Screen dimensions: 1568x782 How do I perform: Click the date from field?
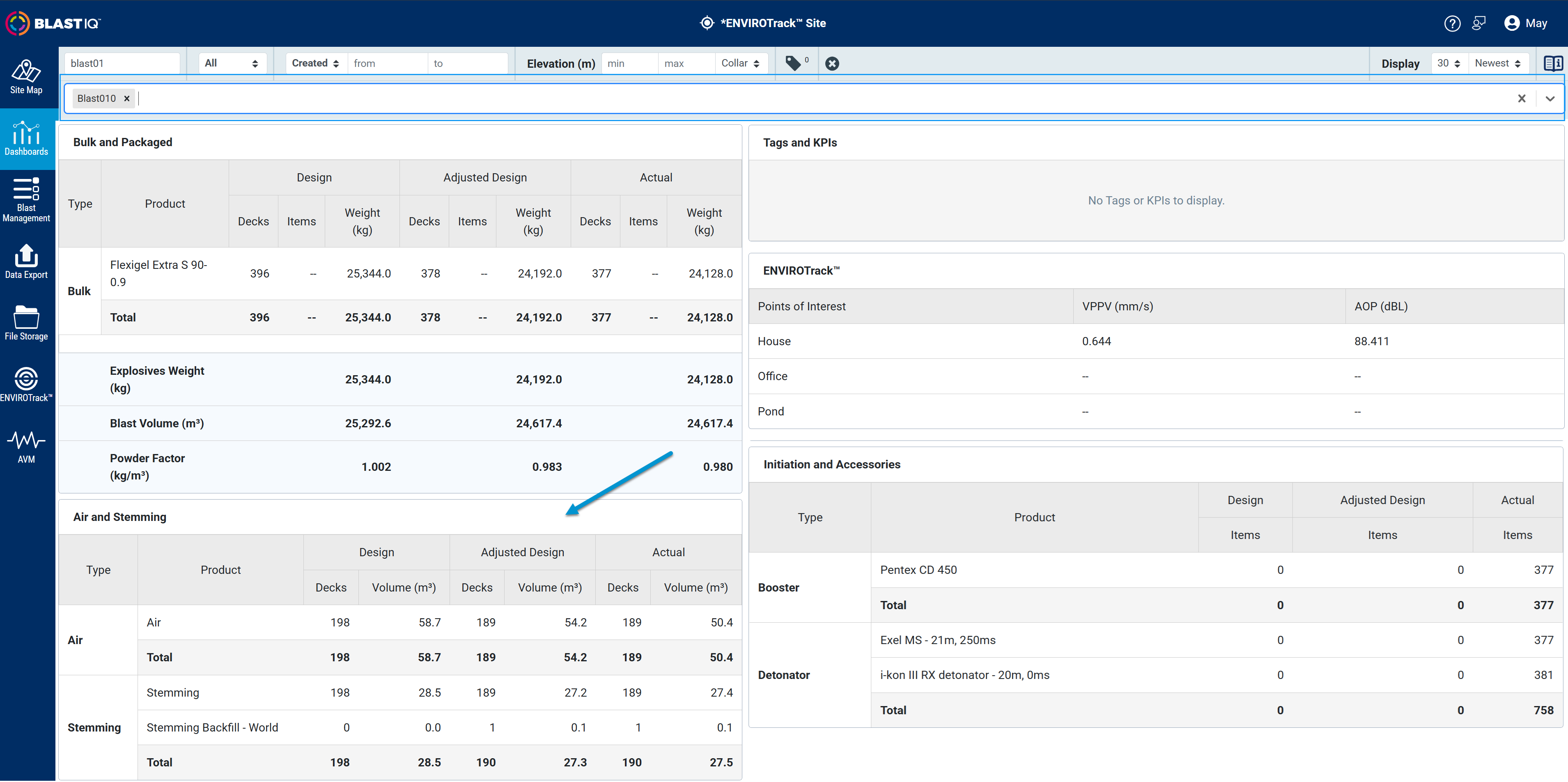387,63
